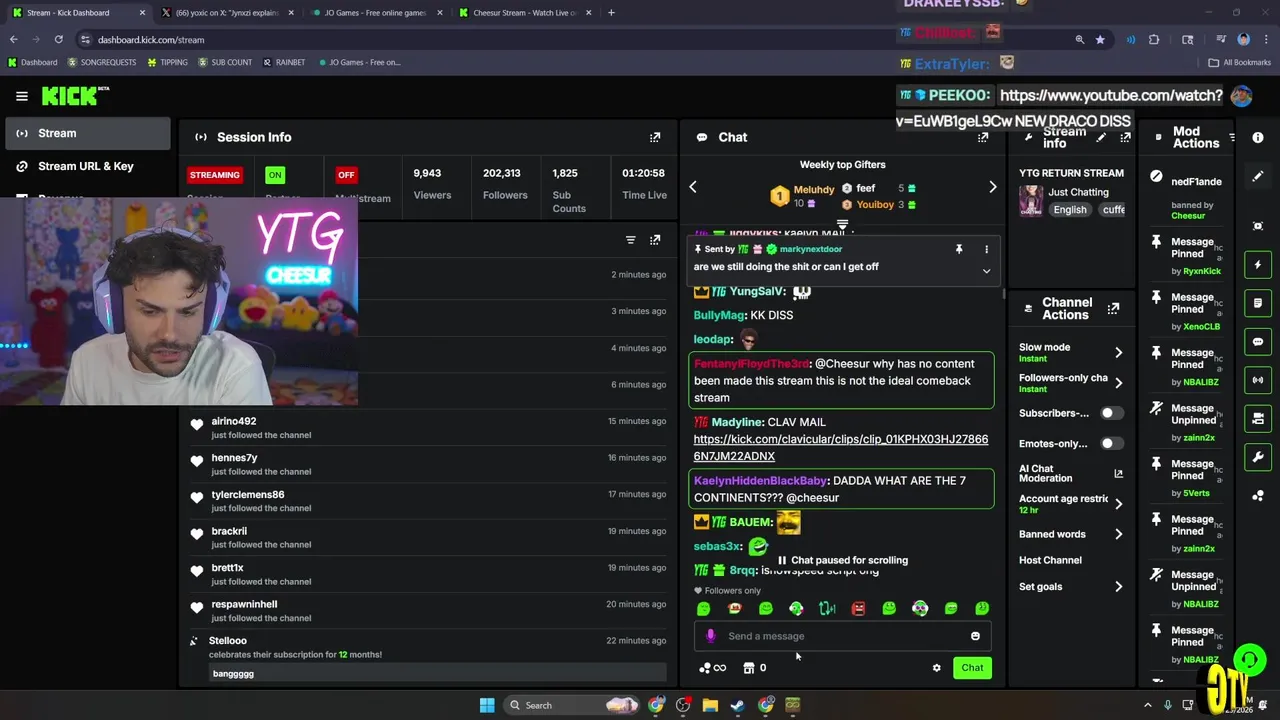
Task: Toggle the Multistream OFF button
Action: coord(346,175)
